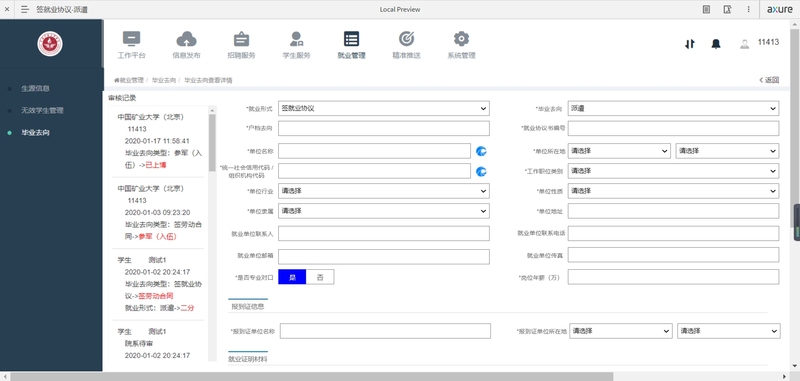Click the 报到证信息 section heading
800x381 pixels.
(248, 307)
